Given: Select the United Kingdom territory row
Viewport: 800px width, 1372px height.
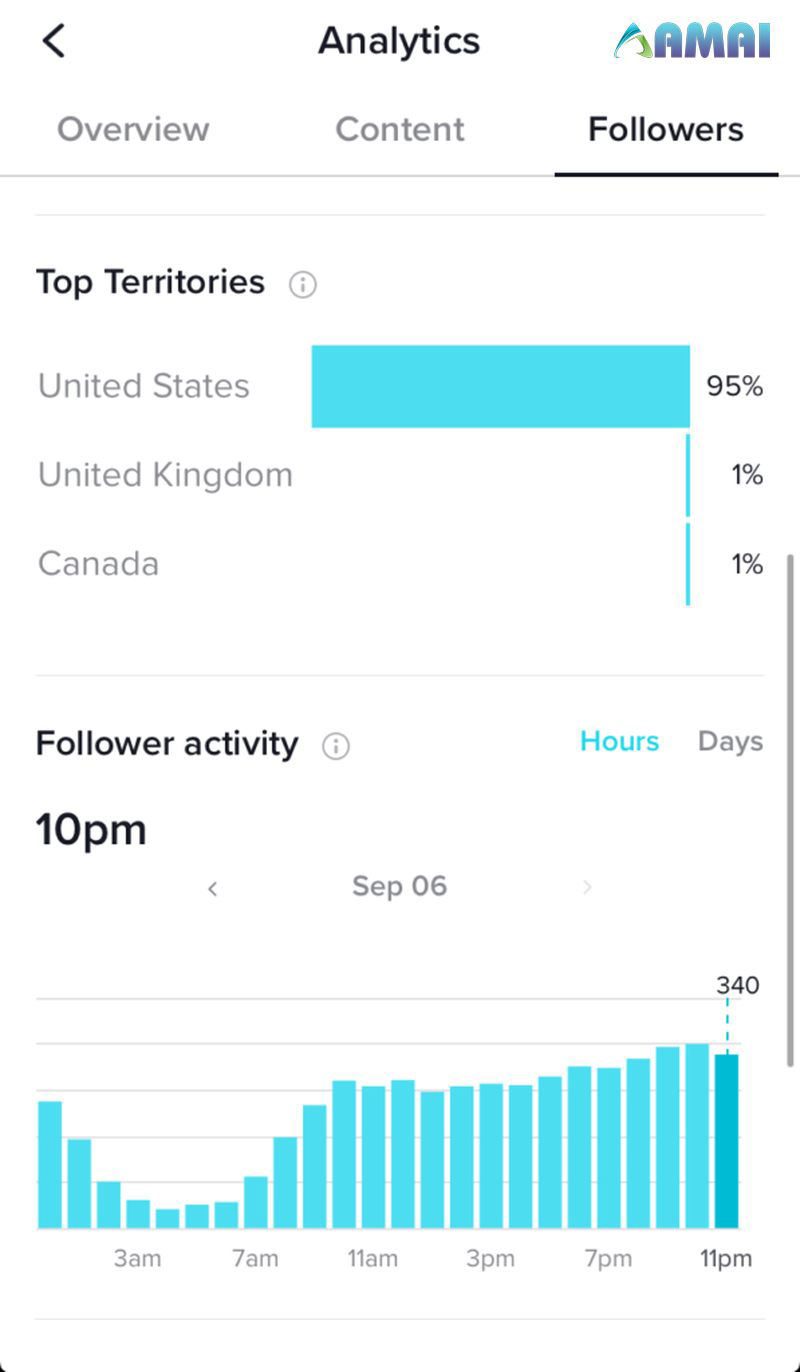Looking at the screenshot, I should point(400,475).
